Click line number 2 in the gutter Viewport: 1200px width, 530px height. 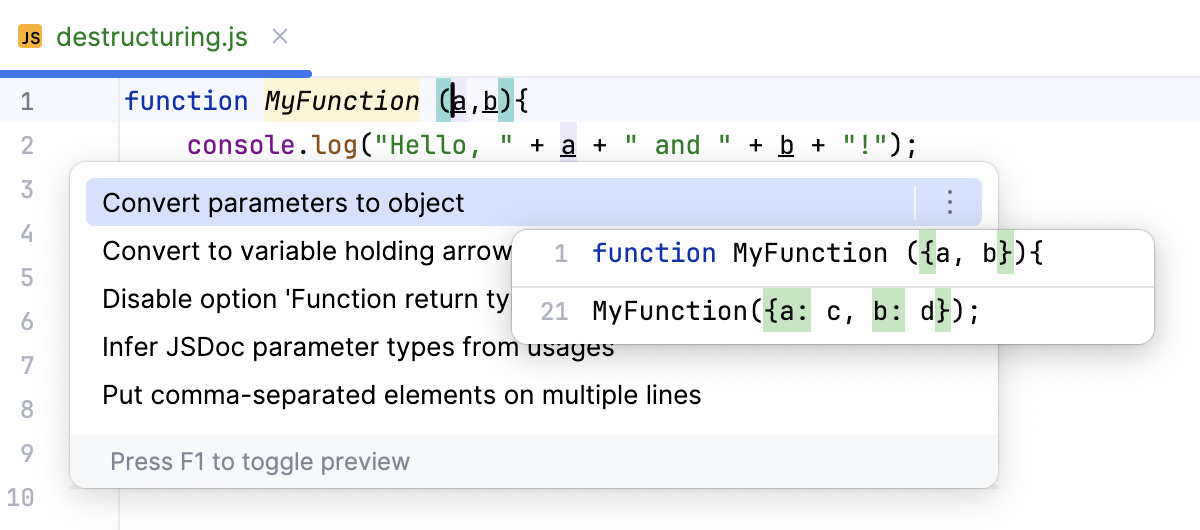coord(26,146)
